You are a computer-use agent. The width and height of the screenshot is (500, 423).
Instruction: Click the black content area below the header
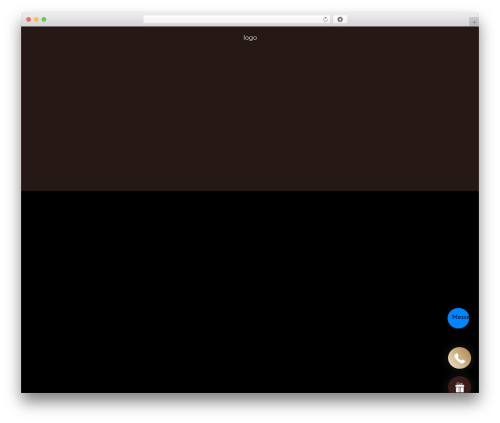point(233,292)
